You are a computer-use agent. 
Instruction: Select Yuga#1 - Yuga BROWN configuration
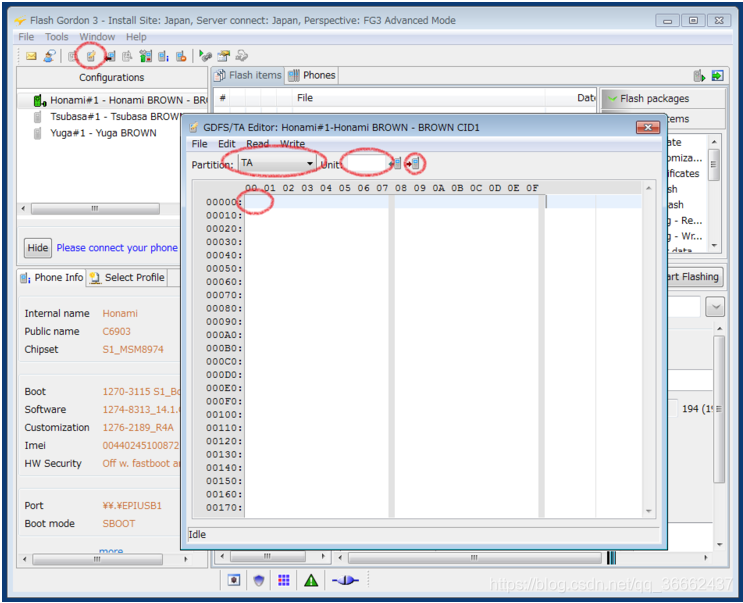[103, 133]
